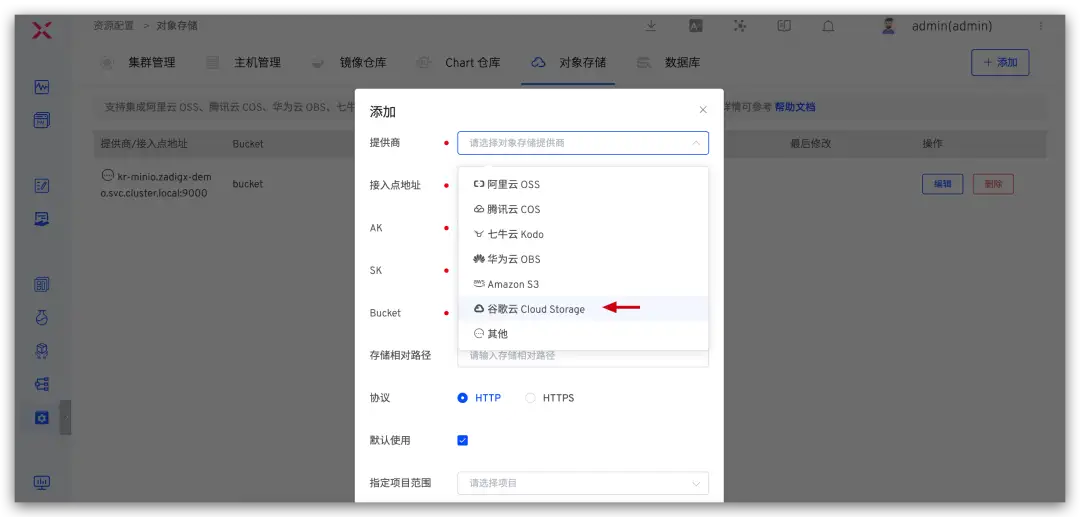Open the 帮助文档 link

coord(795,107)
